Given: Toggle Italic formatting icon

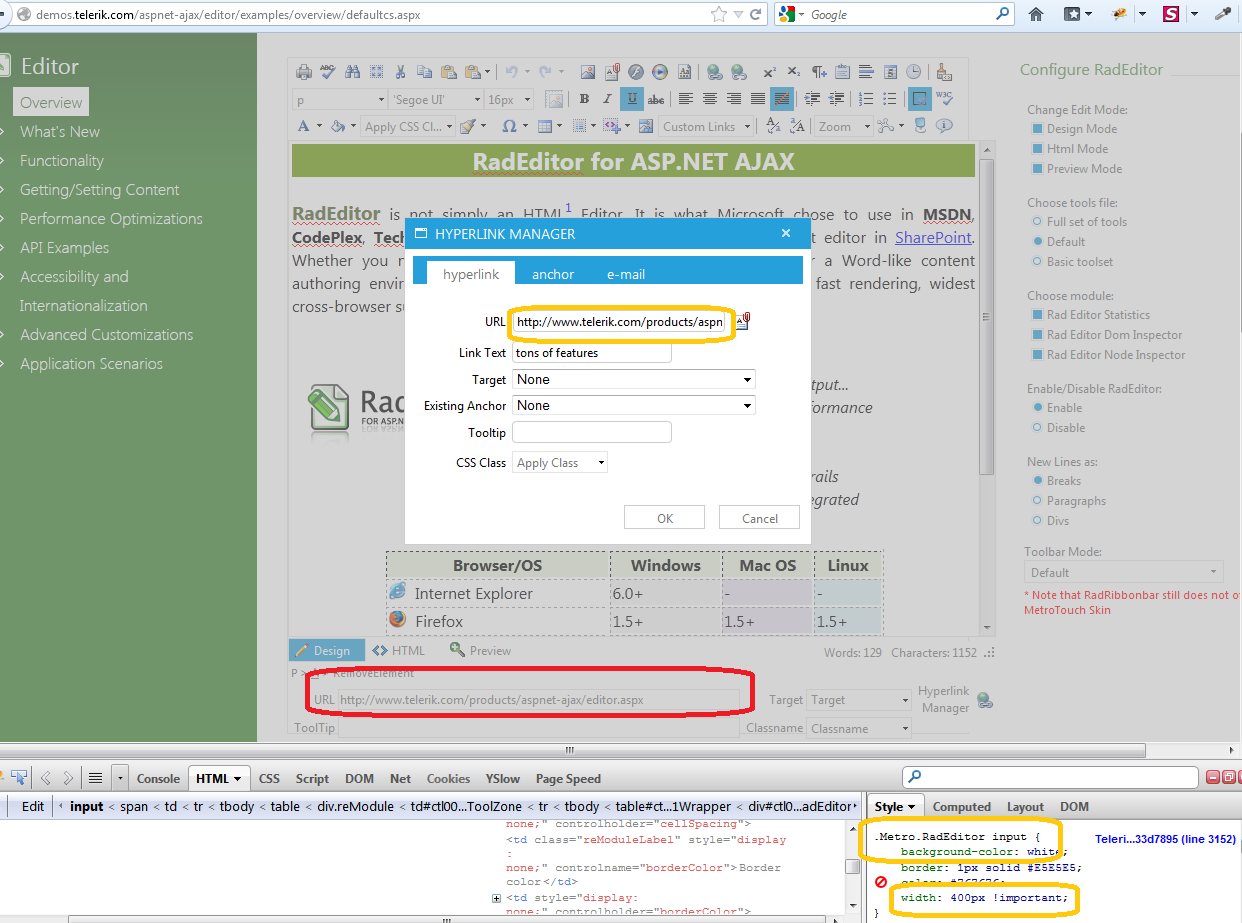Looking at the screenshot, I should pyautogui.click(x=607, y=99).
